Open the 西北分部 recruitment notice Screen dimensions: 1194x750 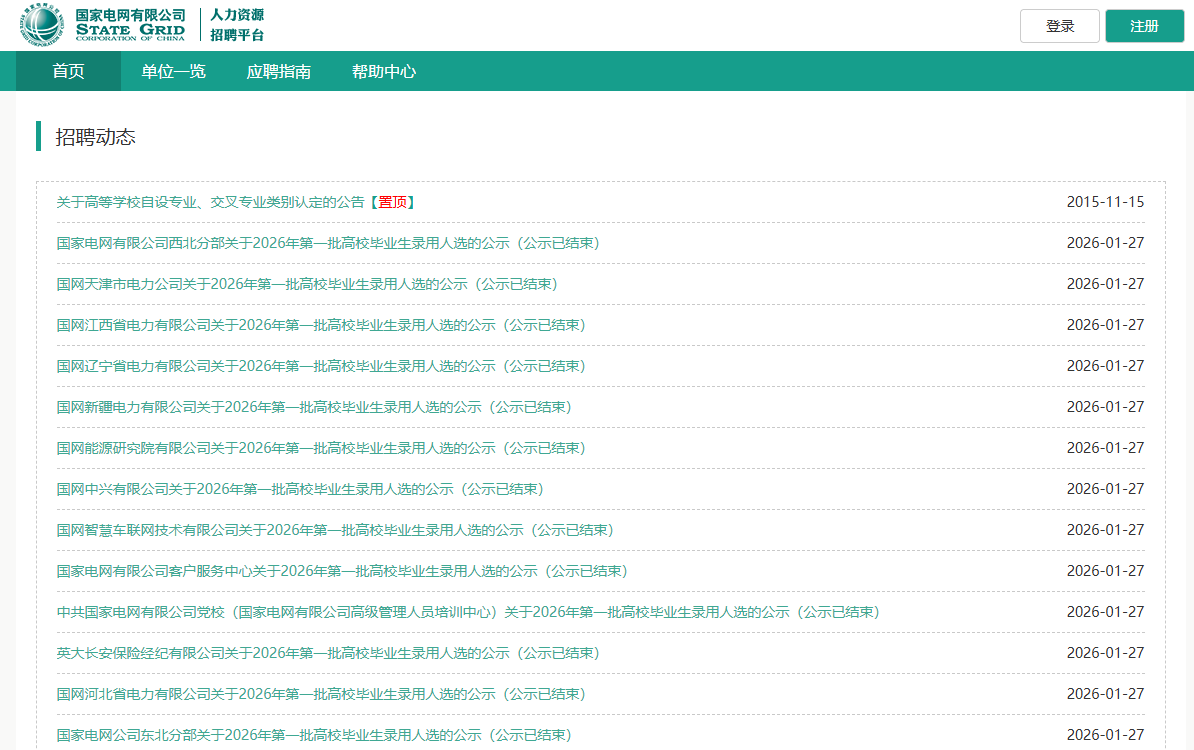click(x=328, y=243)
